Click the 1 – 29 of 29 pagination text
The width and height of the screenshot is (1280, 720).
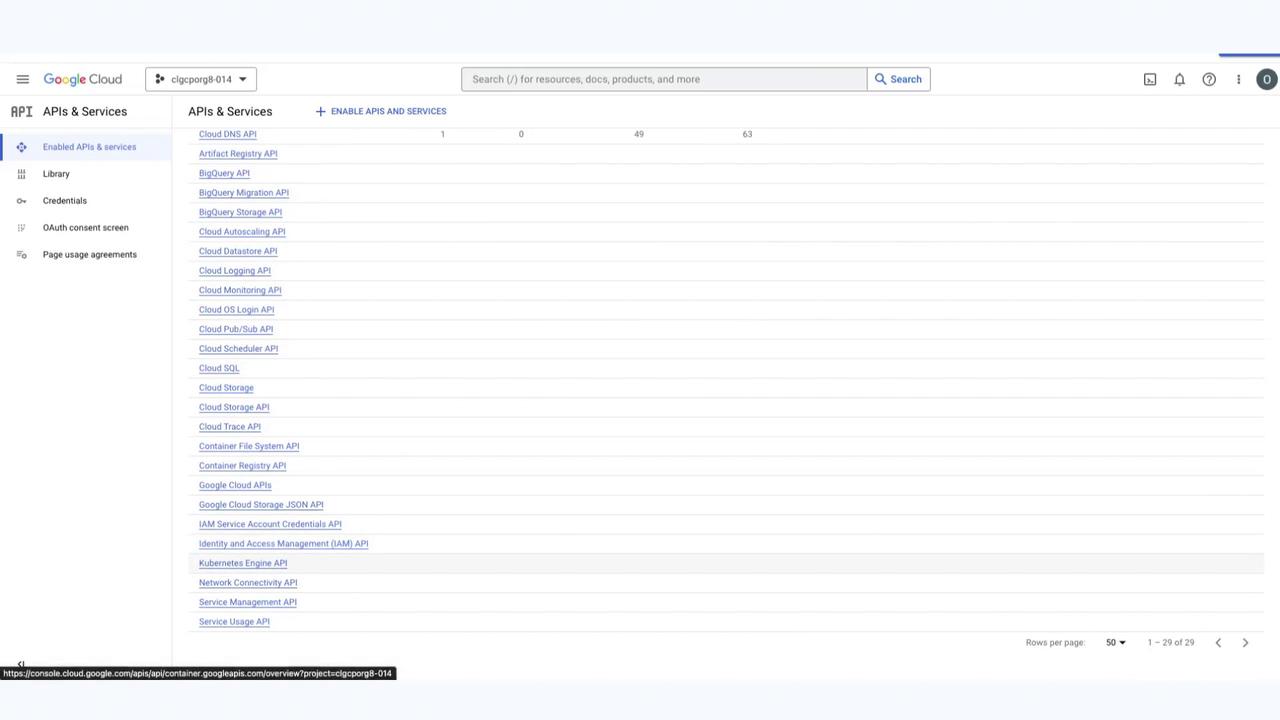point(1171,642)
